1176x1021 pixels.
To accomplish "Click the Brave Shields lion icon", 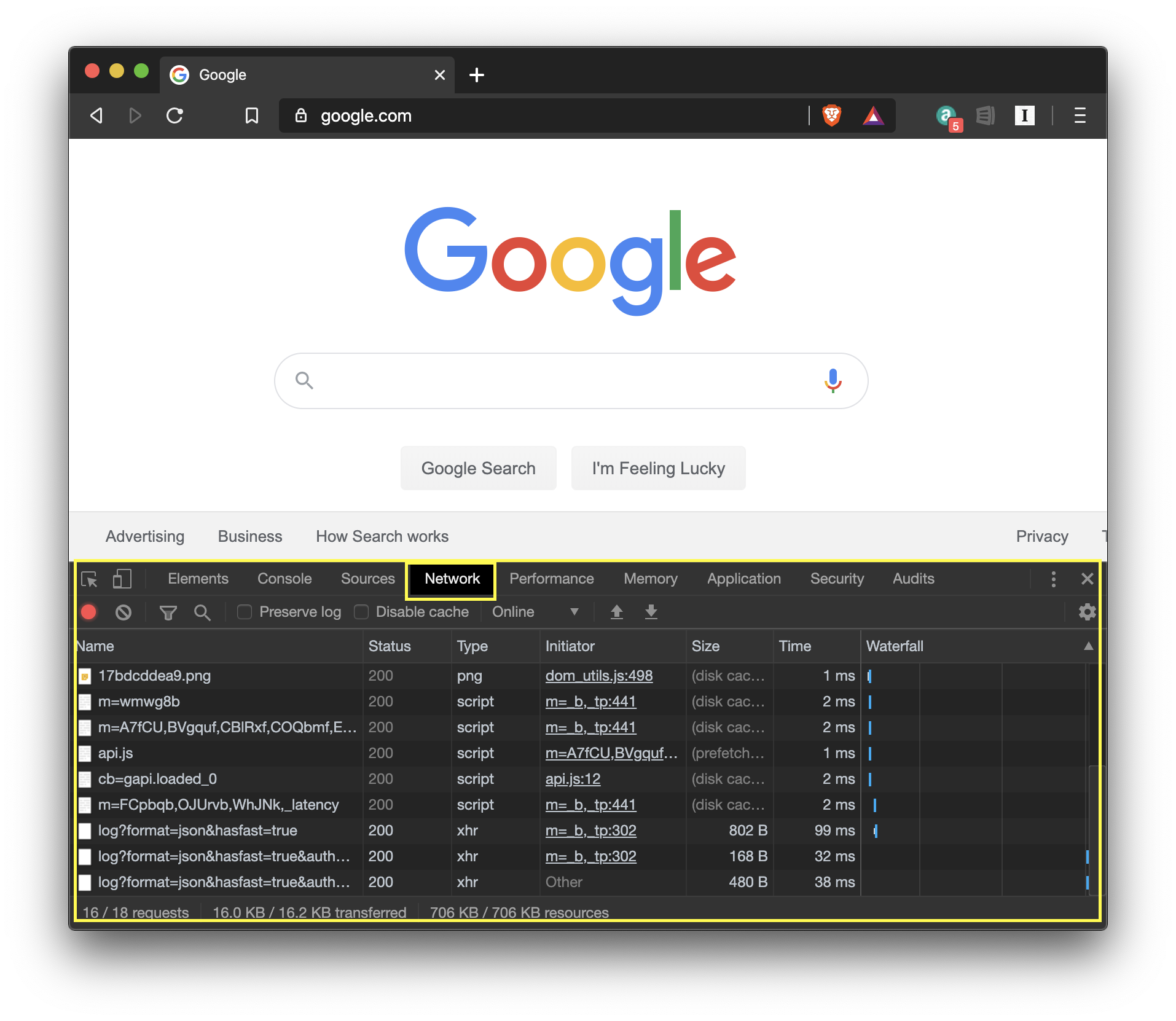I will pos(831,115).
